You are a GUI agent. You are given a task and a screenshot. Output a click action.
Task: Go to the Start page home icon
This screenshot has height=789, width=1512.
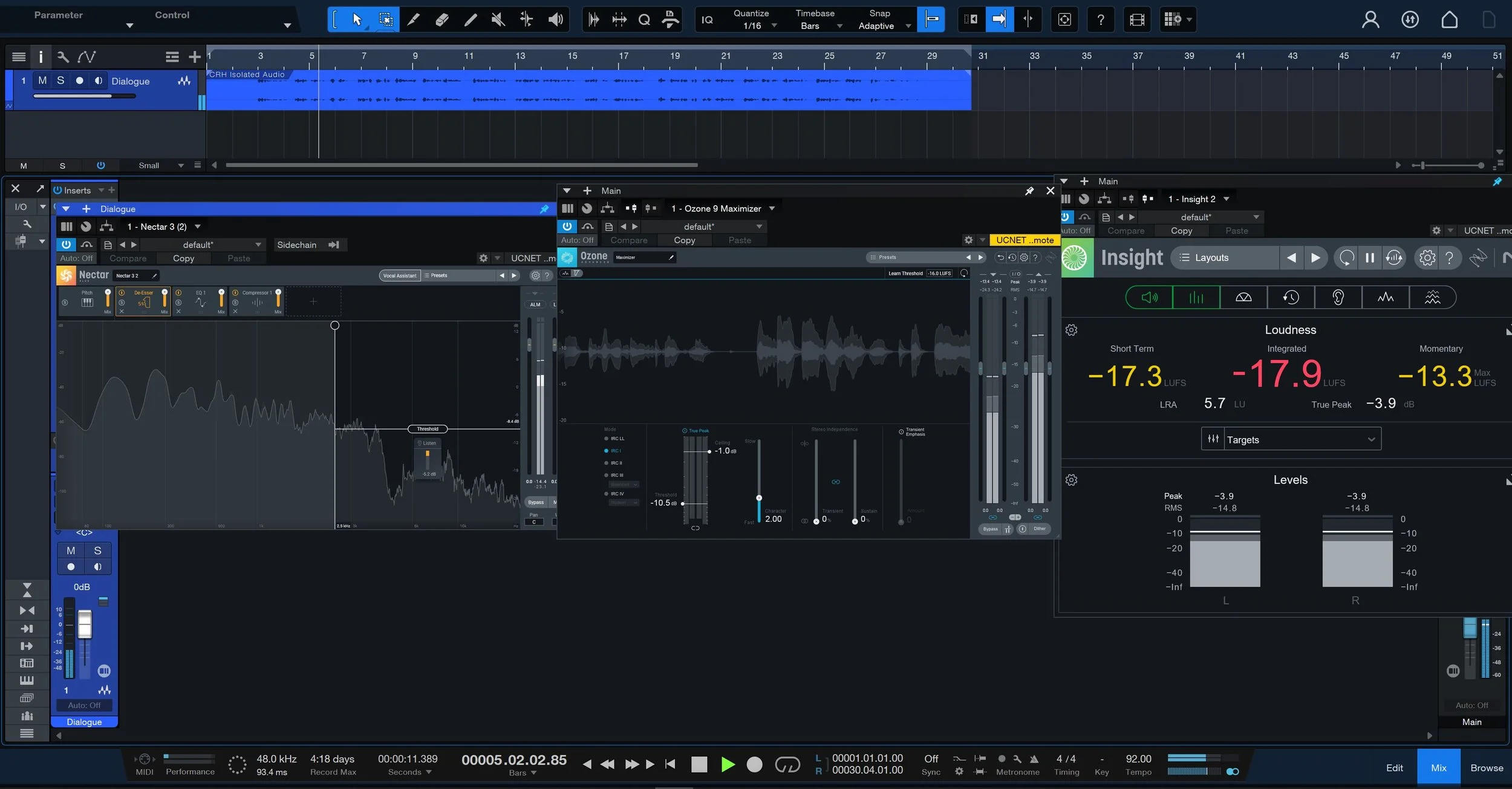[1449, 19]
